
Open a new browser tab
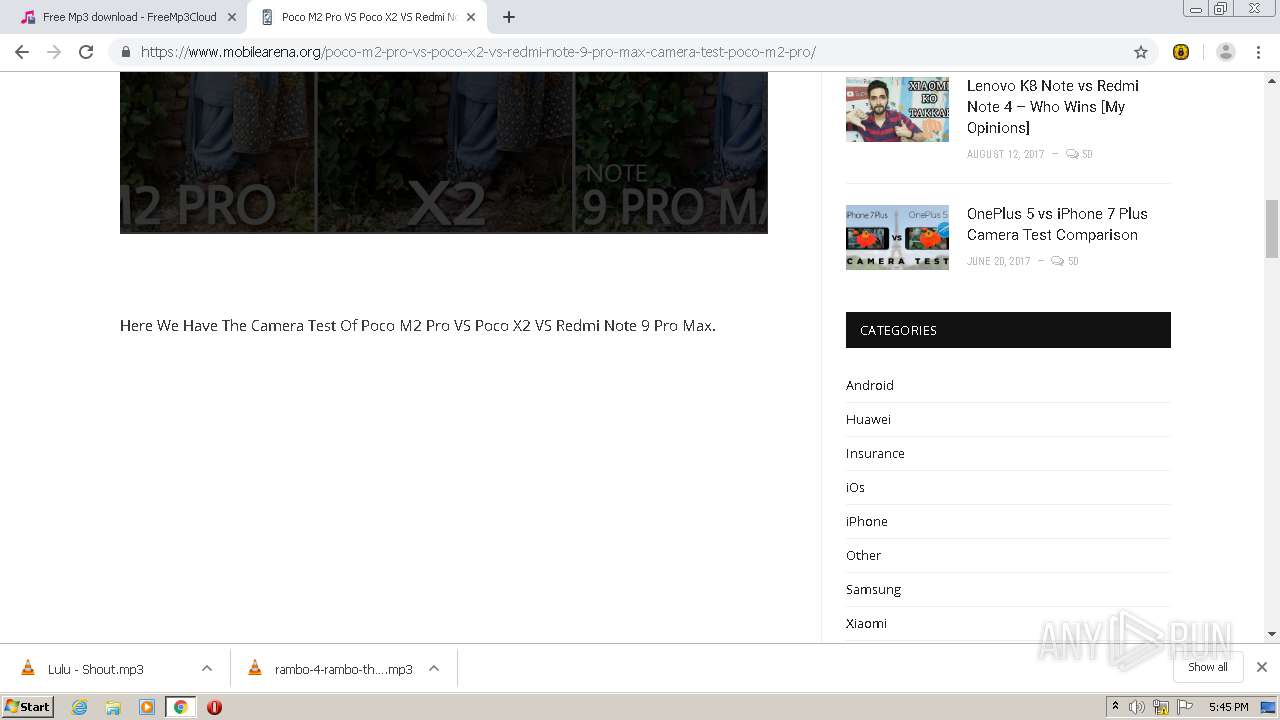click(x=509, y=17)
